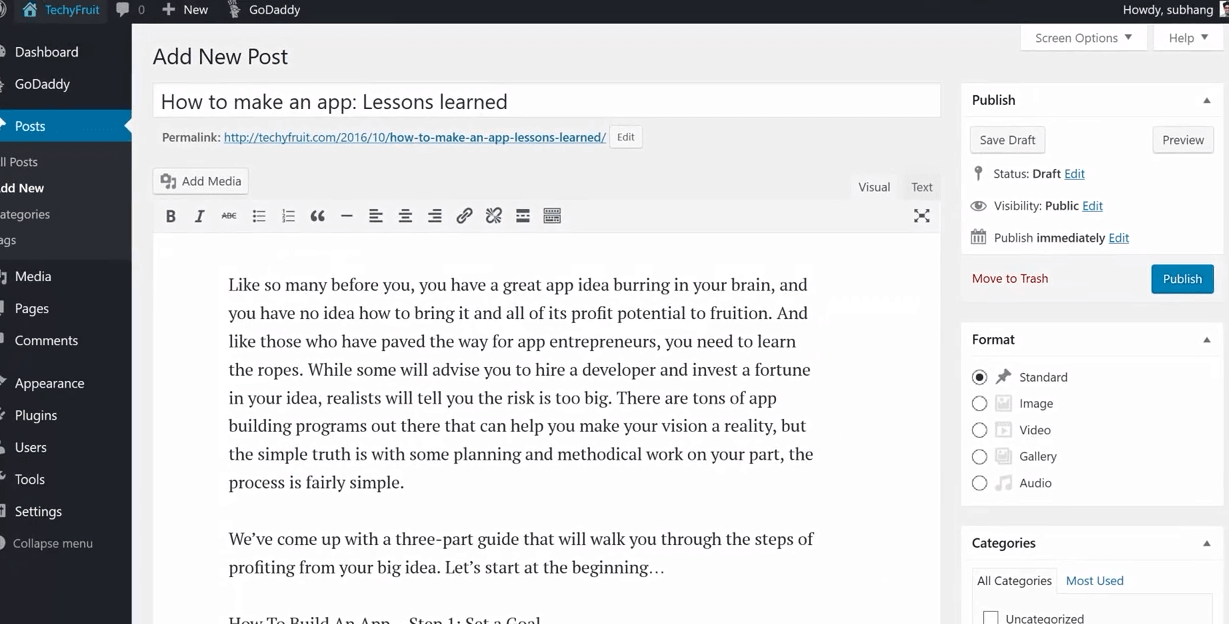Click the Add Media button
The image size is (1229, 624).
(x=201, y=181)
